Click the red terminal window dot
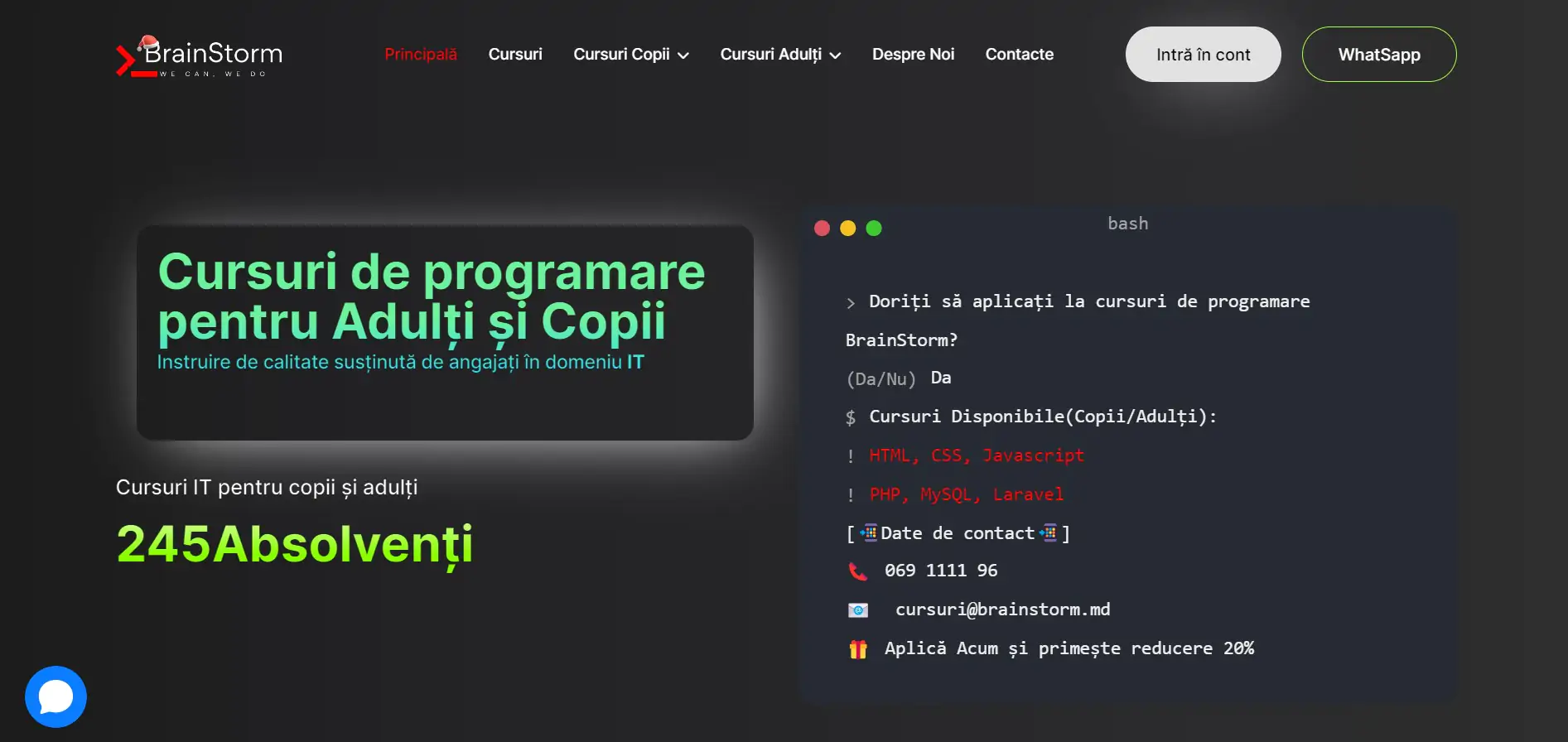 point(822,229)
